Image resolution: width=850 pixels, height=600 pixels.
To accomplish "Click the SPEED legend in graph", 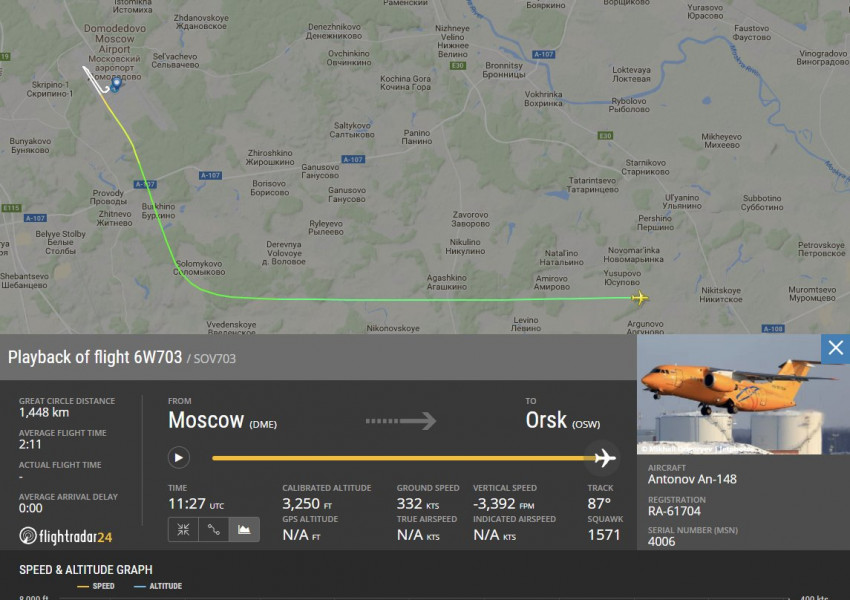I will coord(96,586).
